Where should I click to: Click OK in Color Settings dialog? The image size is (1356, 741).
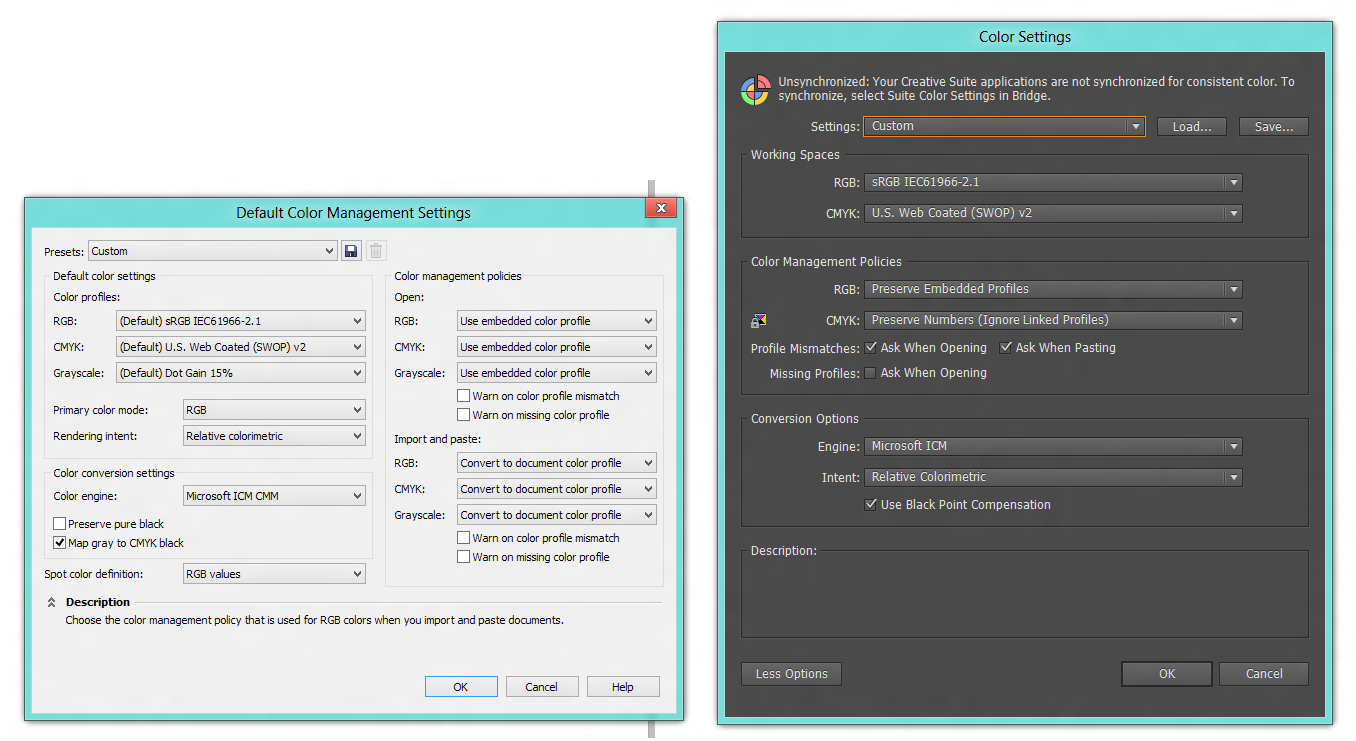point(1167,674)
